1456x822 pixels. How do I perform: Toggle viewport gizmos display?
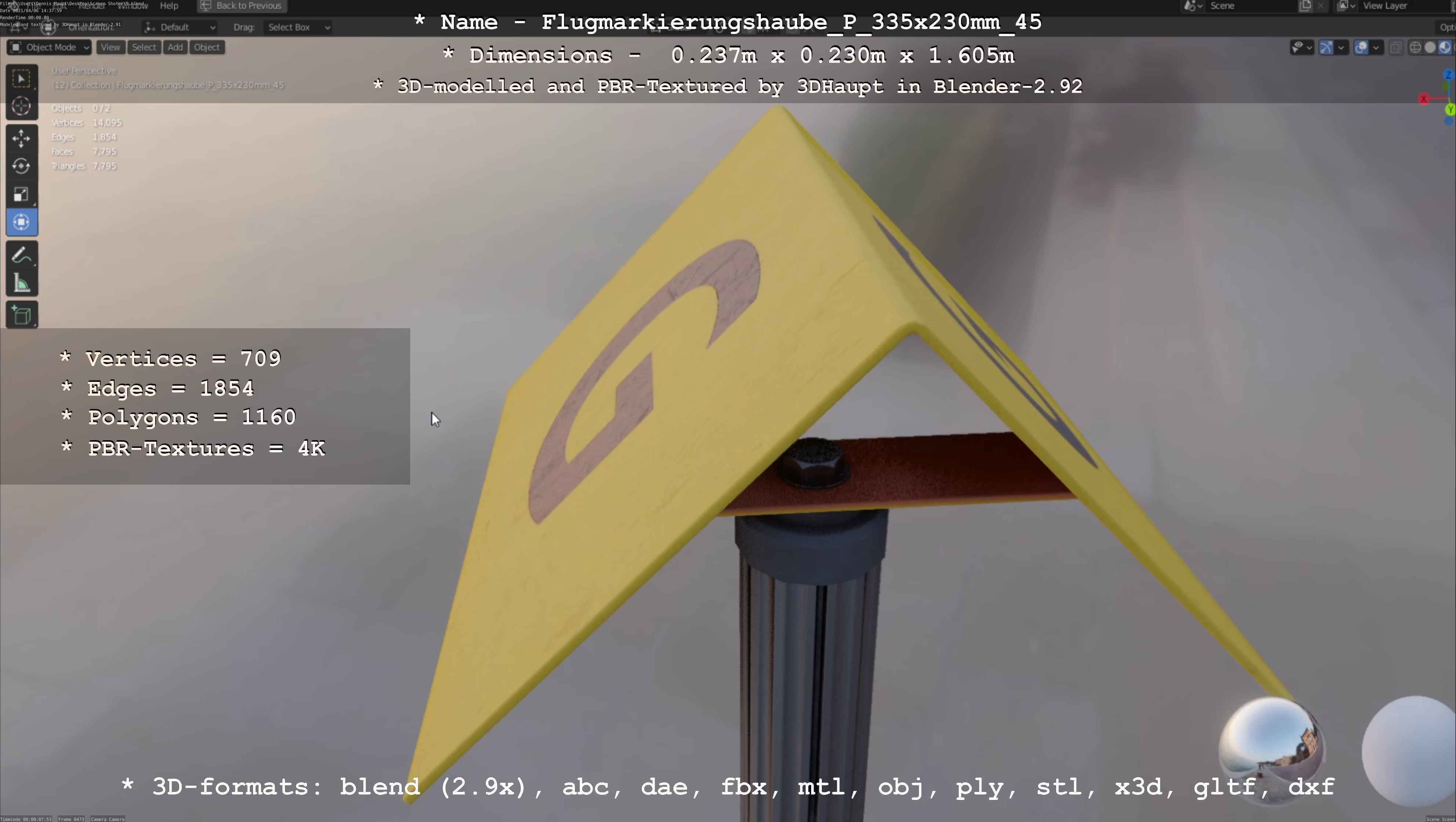point(1326,47)
